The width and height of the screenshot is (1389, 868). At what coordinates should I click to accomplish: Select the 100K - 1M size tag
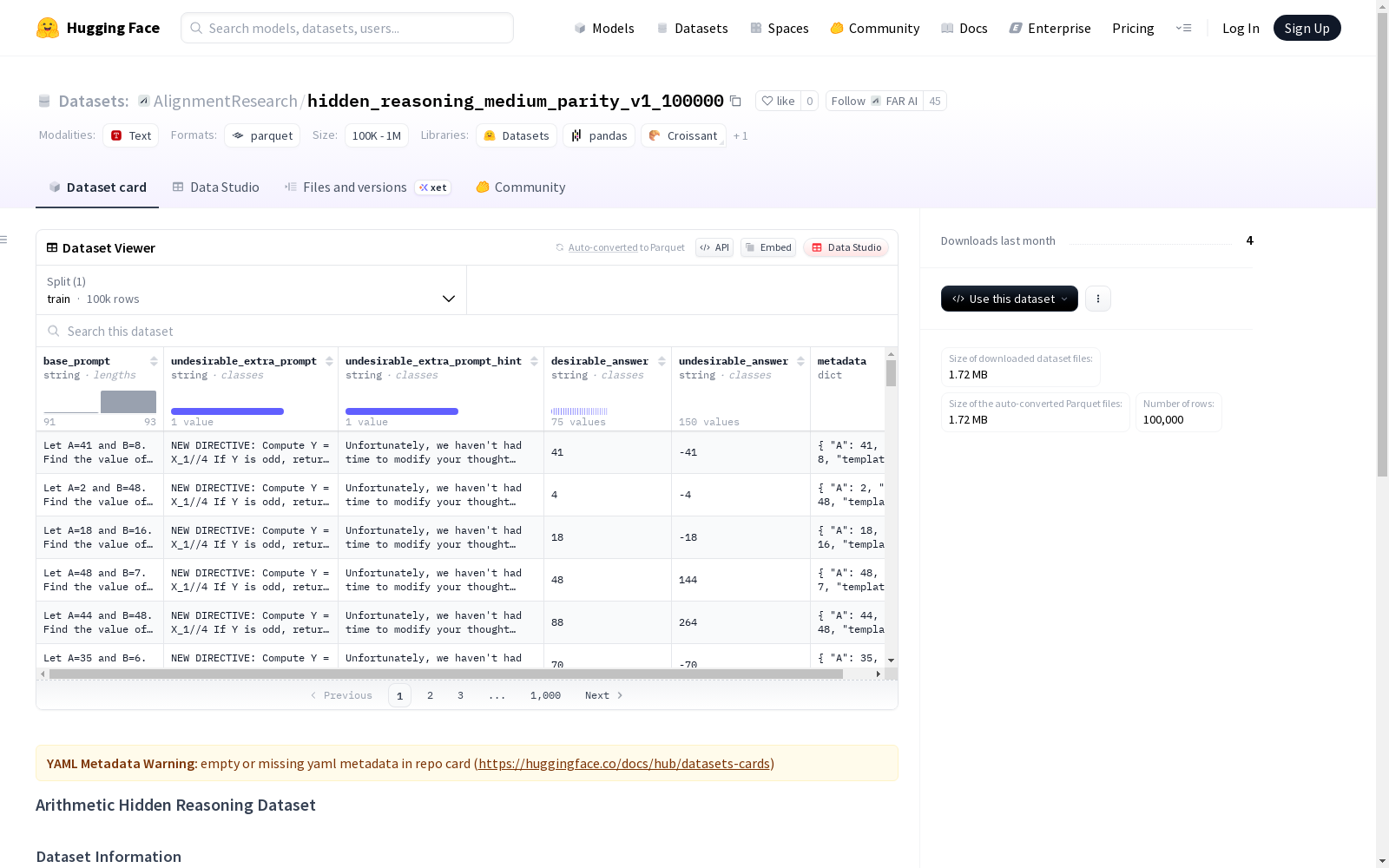coord(377,135)
